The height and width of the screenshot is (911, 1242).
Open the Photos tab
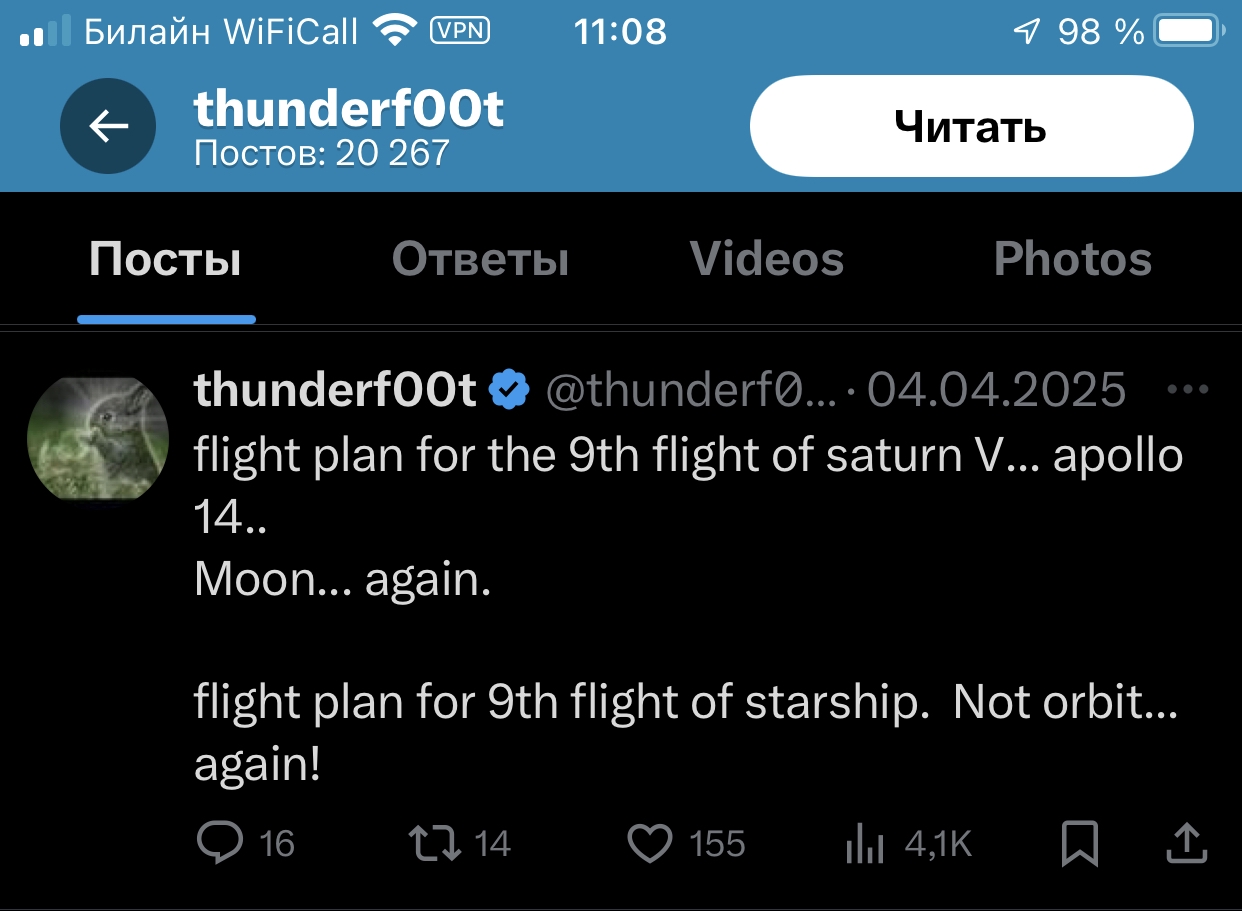point(1073,260)
